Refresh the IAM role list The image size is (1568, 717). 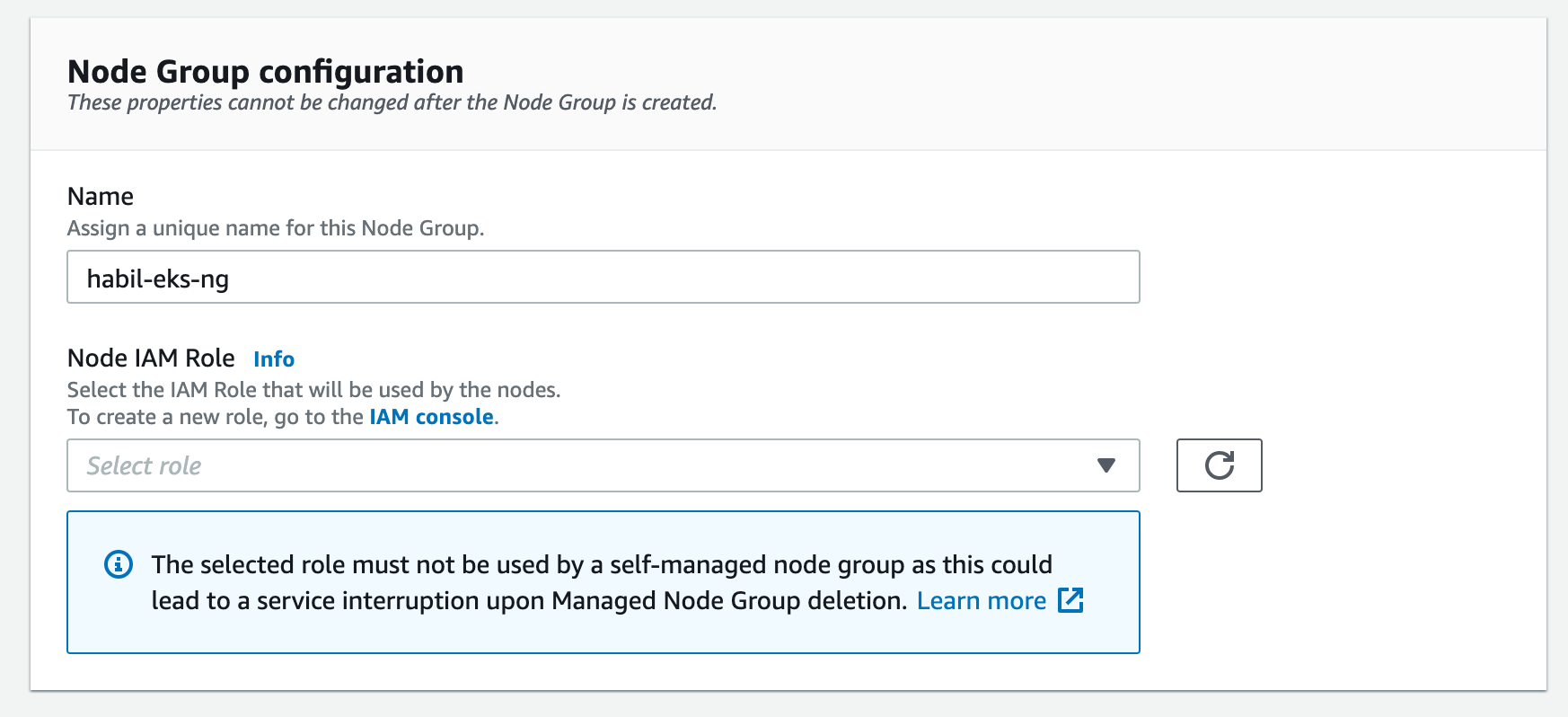(x=1219, y=465)
